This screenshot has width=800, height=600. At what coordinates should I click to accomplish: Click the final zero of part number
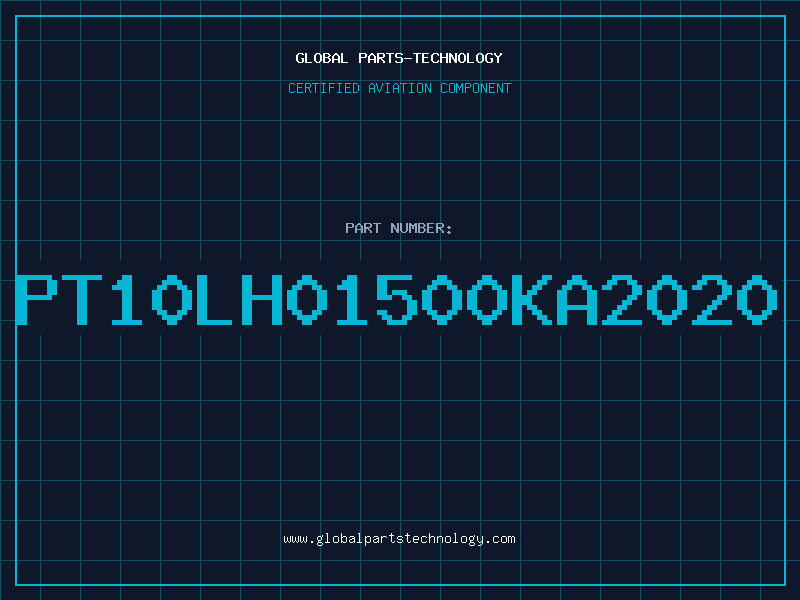[757, 299]
